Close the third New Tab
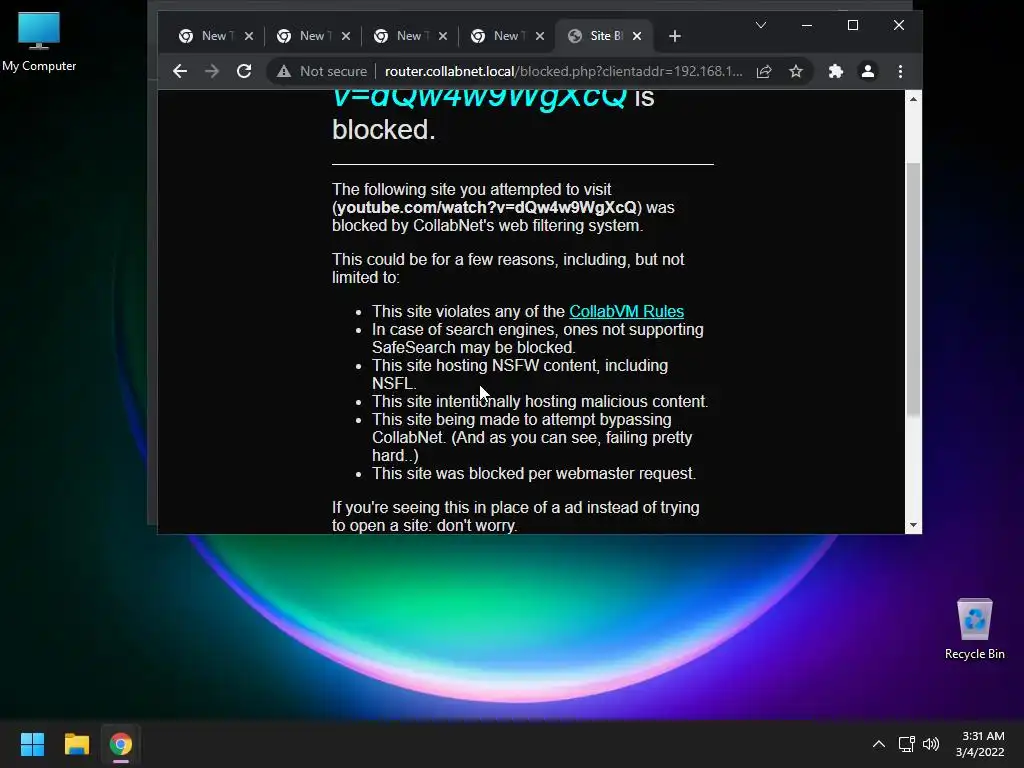The width and height of the screenshot is (1024, 768). pos(443,36)
